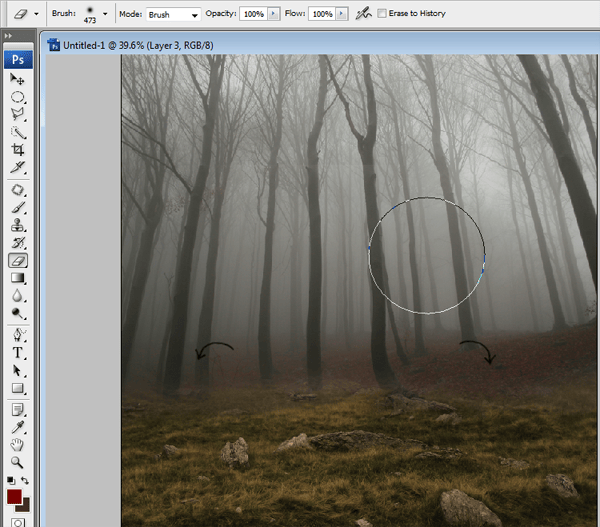Select the Pen tool
This screenshot has height=527, width=600.
click(18, 335)
